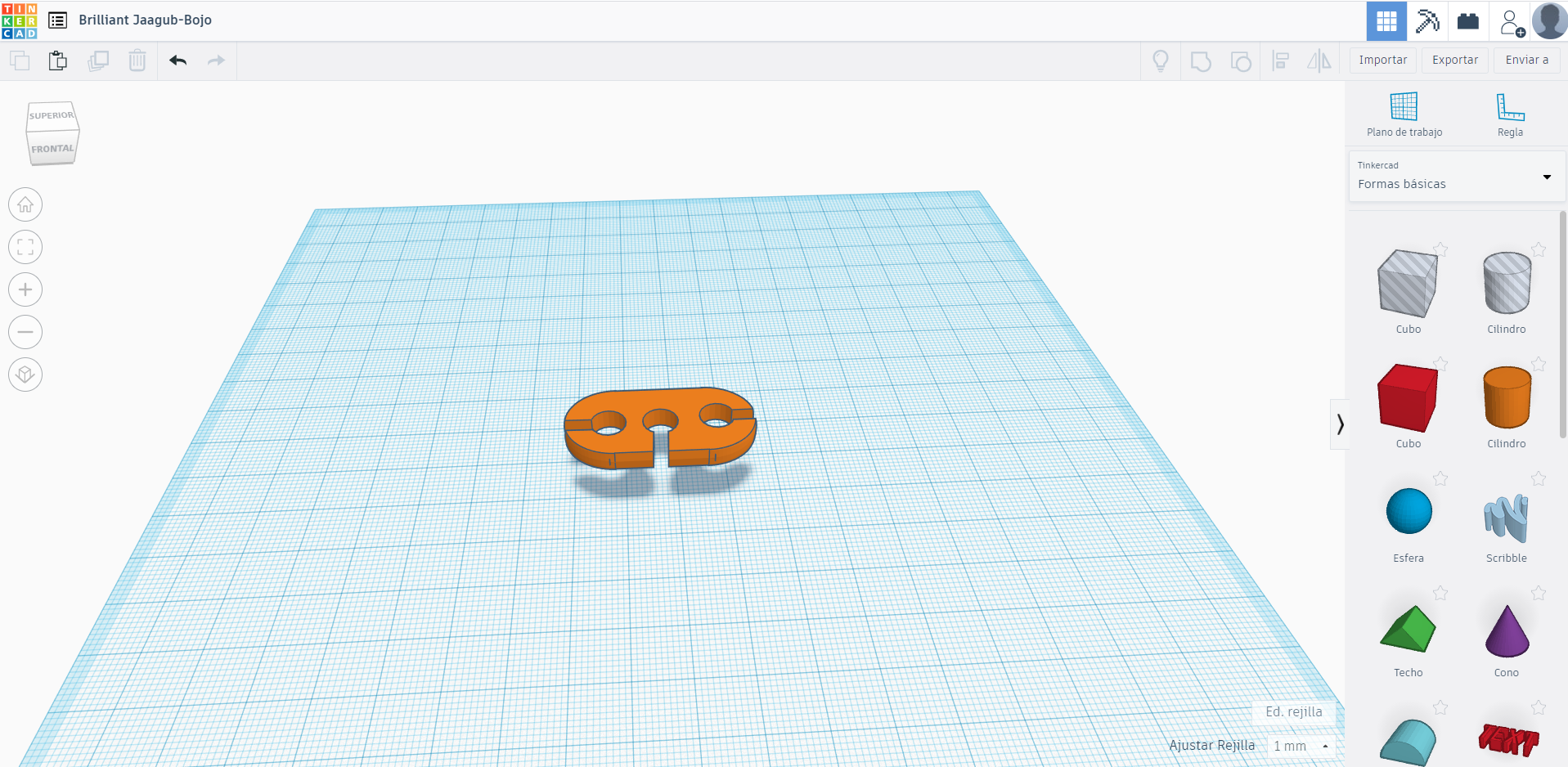Screen dimensions: 1568x767
Task: Click the Delete trash icon
Action: (x=137, y=61)
